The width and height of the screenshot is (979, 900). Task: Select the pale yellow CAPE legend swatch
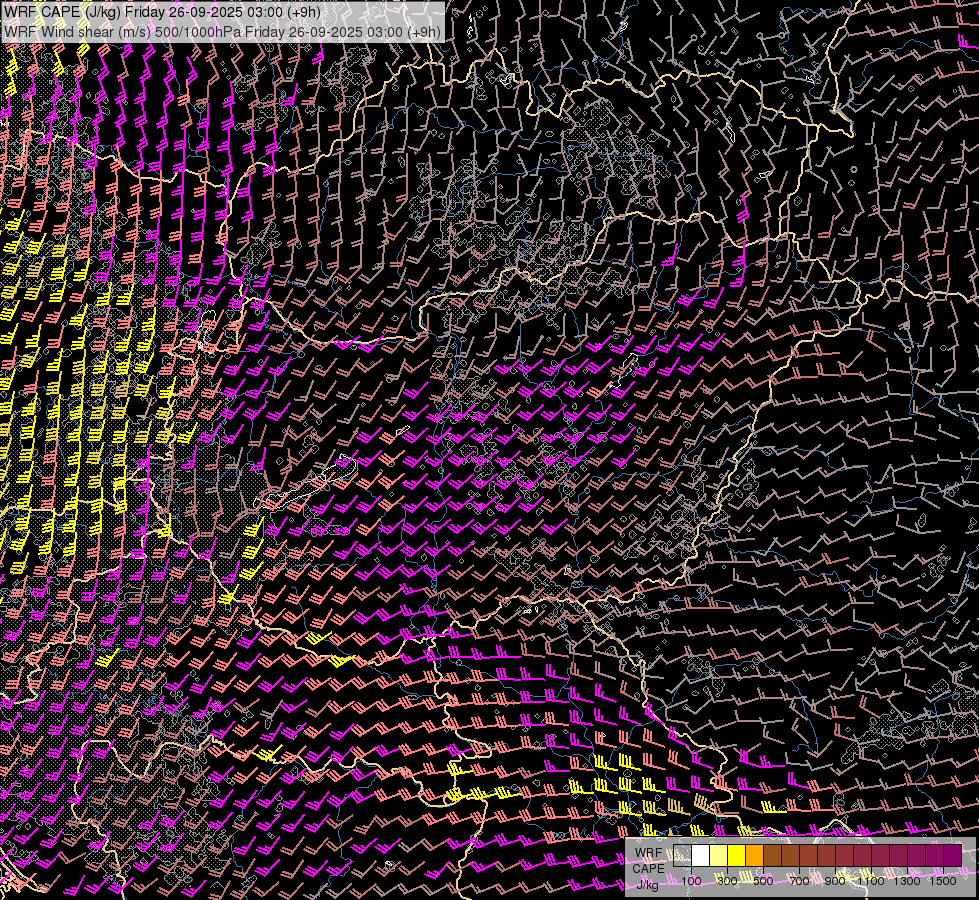(x=719, y=855)
